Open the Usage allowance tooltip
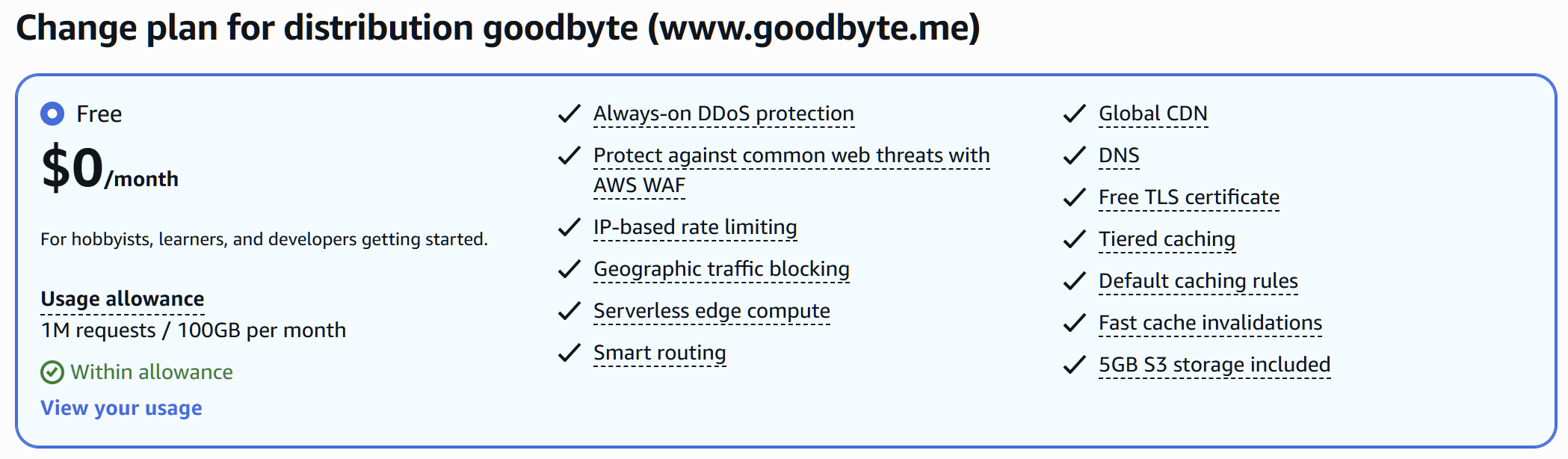Image resolution: width=1568 pixels, height=459 pixels. (122, 298)
